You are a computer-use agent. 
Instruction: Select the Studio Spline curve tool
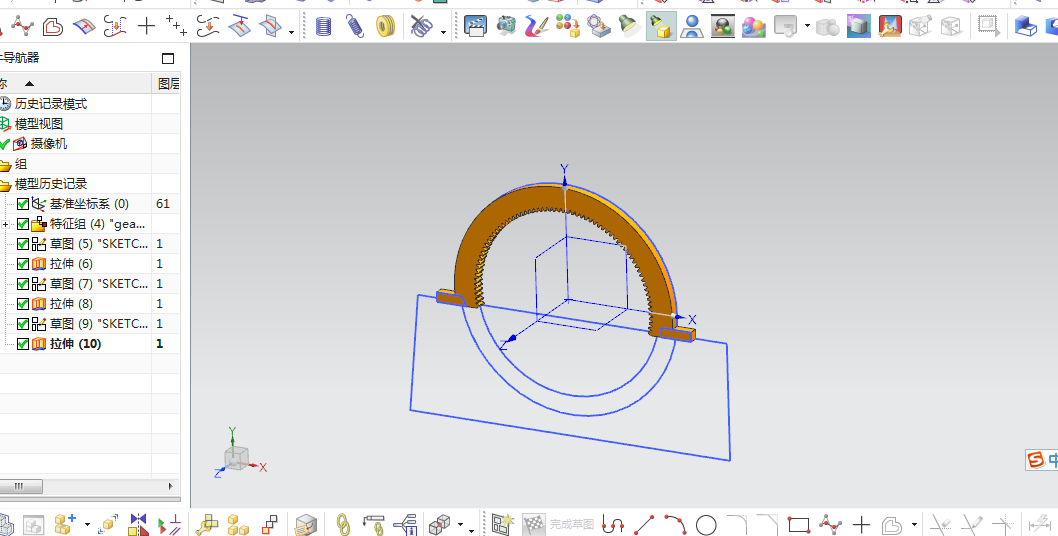click(21, 27)
